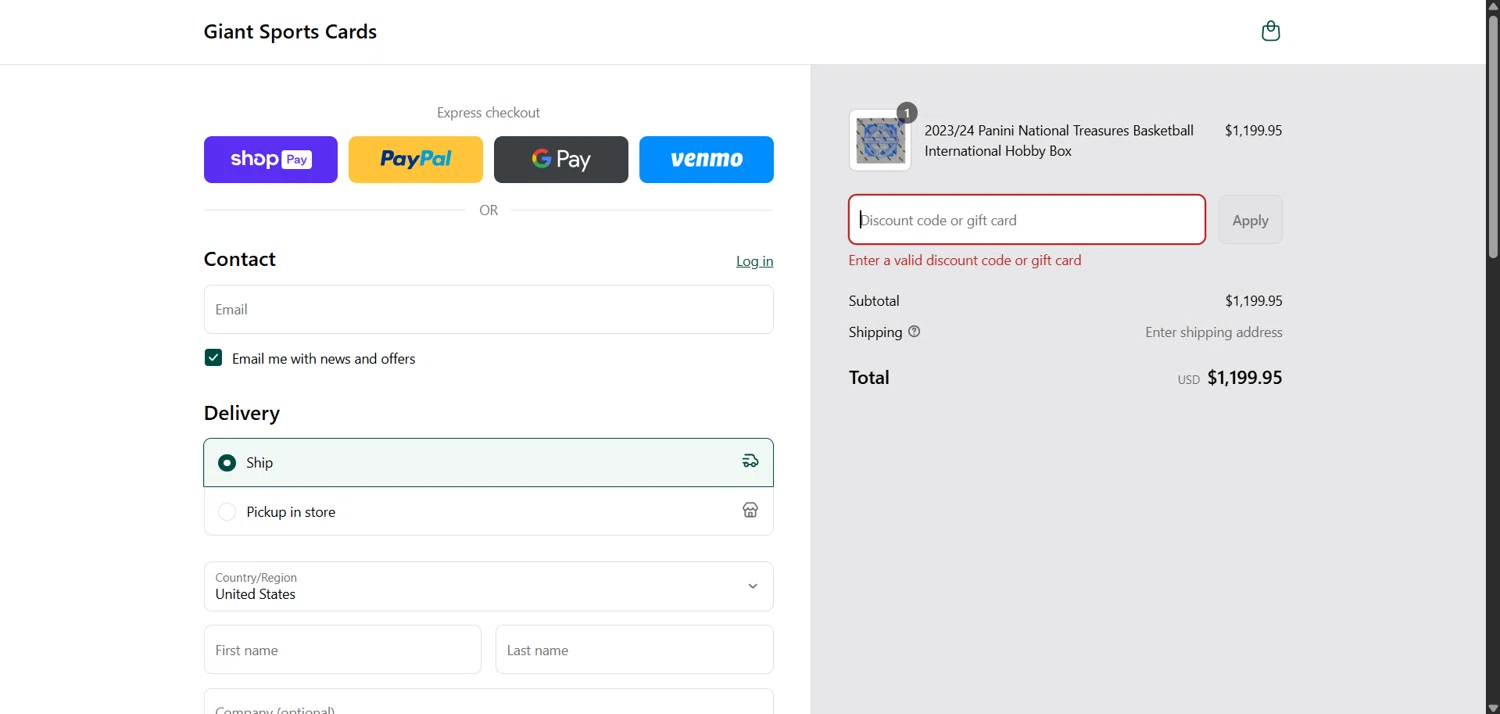Click the Apply discount button
The width and height of the screenshot is (1500, 714).
1250,220
